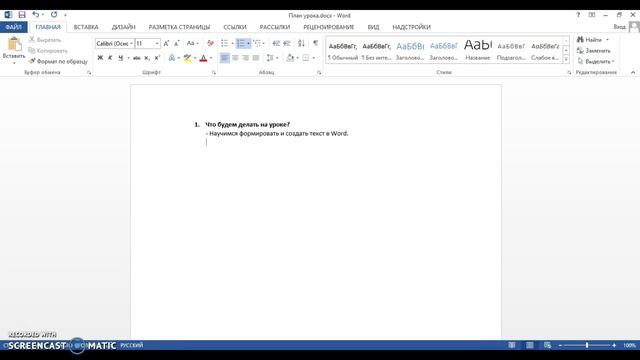This screenshot has width=640, height=360.
Task: Apply the Название style
Action: tap(478, 51)
